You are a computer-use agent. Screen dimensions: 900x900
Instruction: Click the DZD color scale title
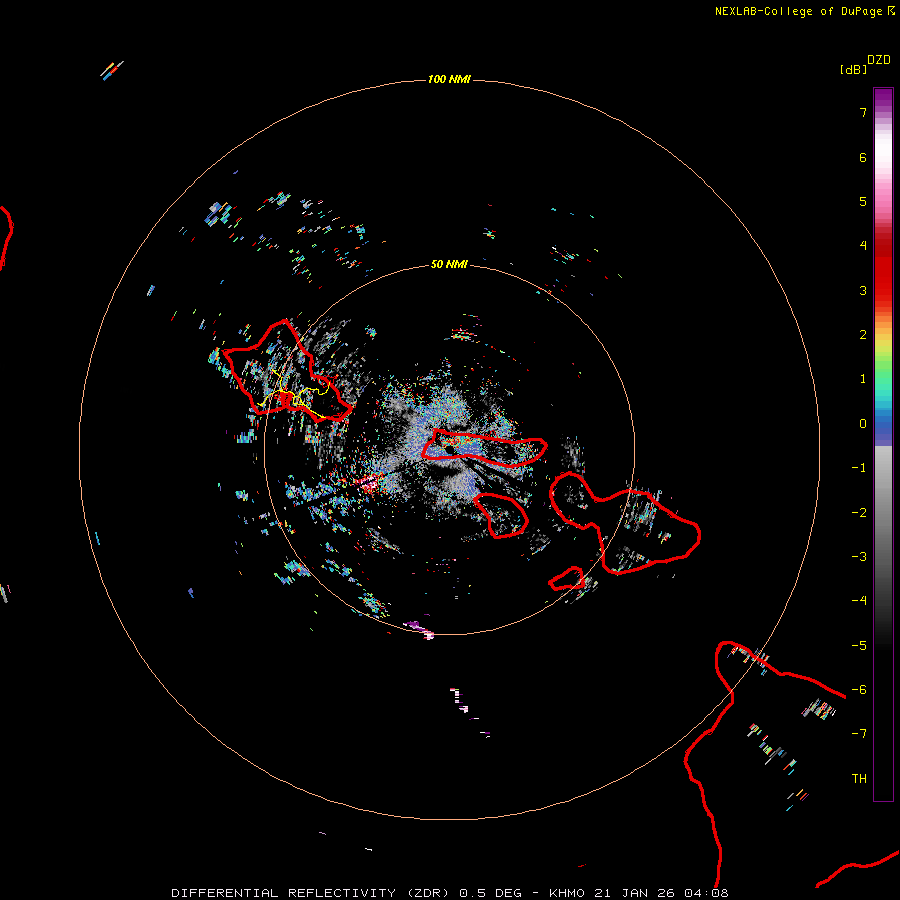pos(878,60)
